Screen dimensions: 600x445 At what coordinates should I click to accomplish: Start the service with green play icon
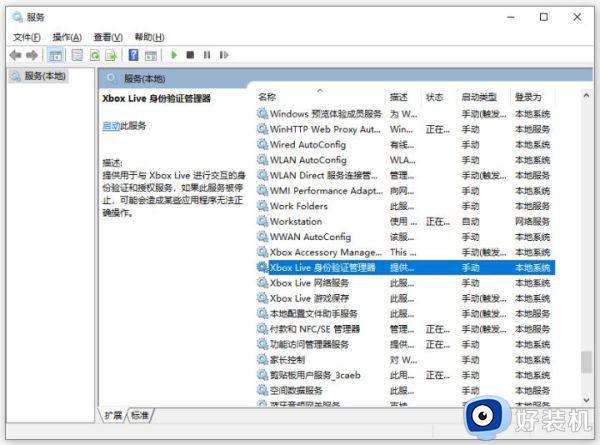coord(174,55)
